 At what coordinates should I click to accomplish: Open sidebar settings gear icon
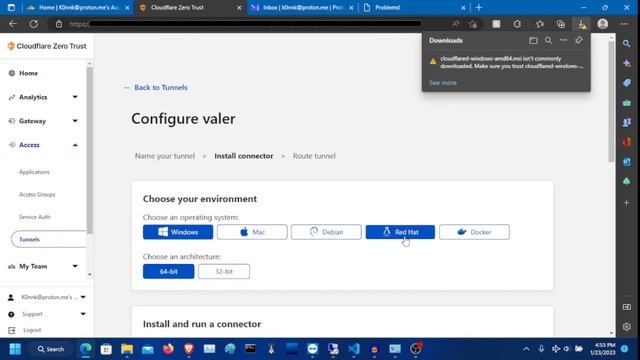627,327
